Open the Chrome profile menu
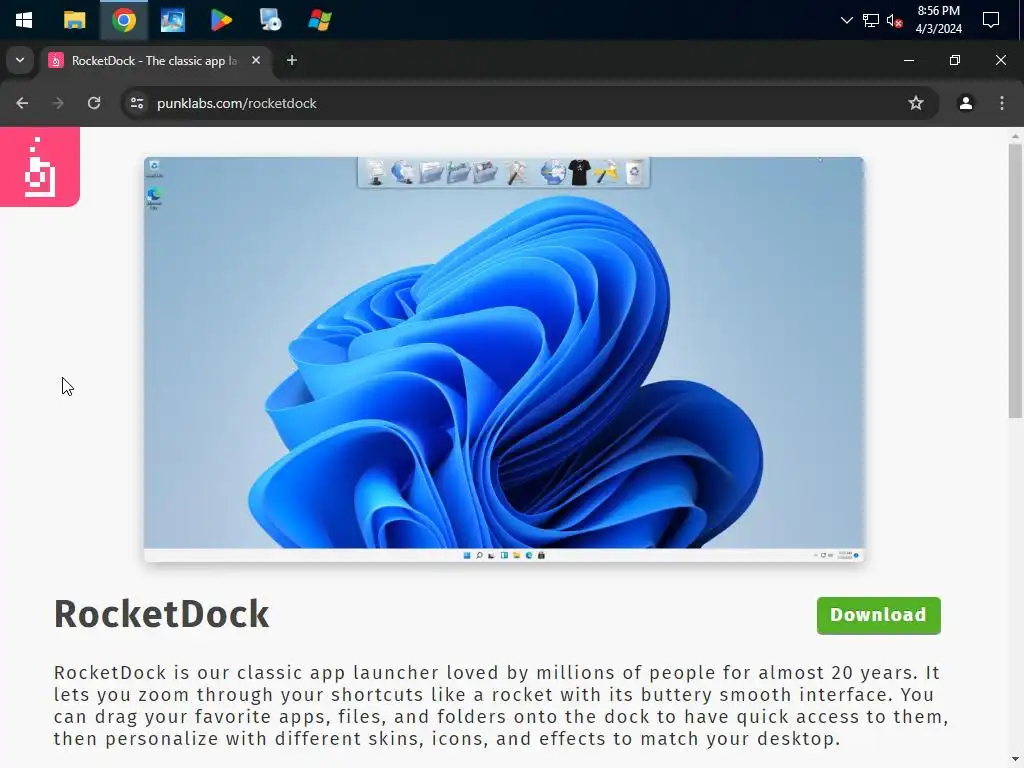Screen dimensions: 1024x768 click(965, 103)
